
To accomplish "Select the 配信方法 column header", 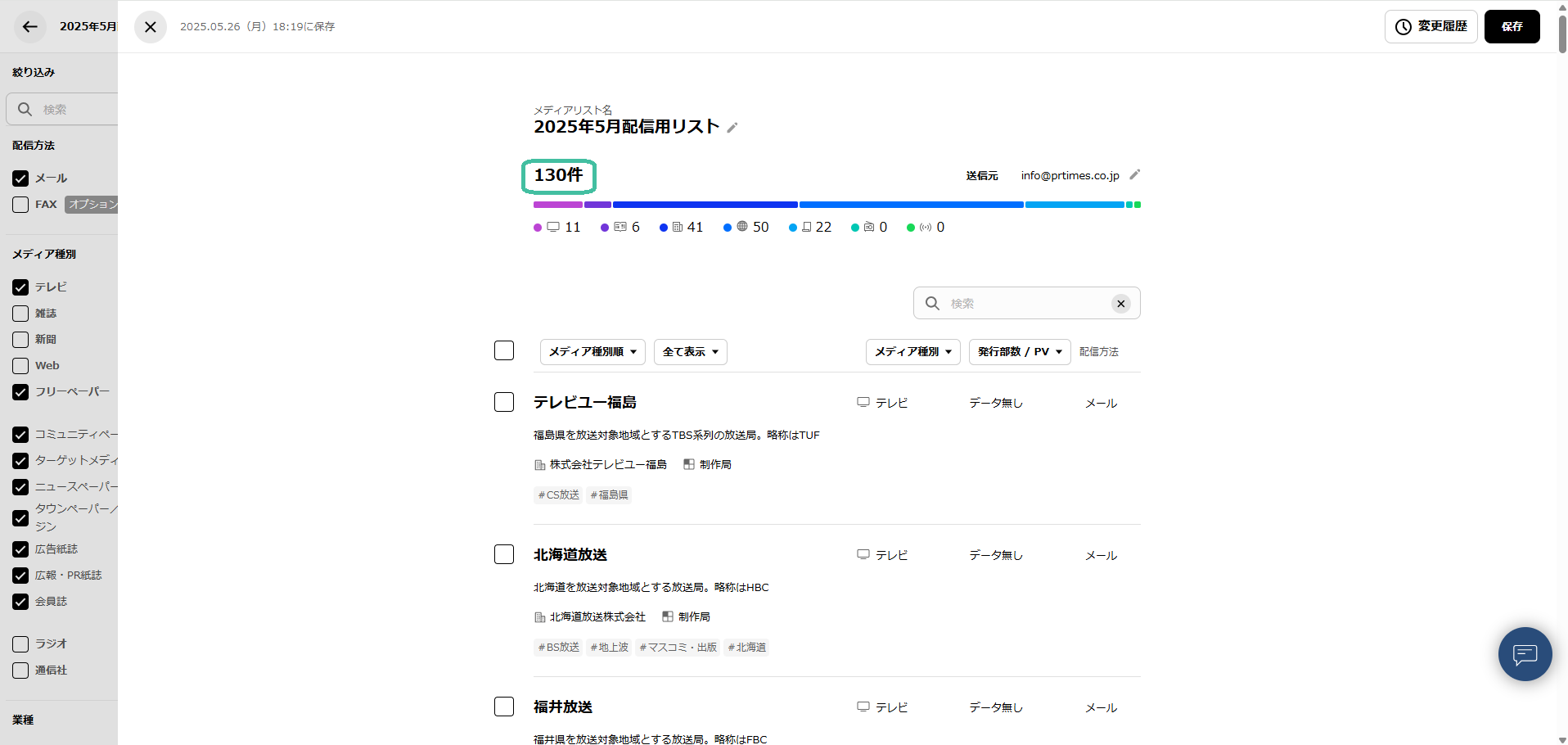I will (x=1099, y=351).
